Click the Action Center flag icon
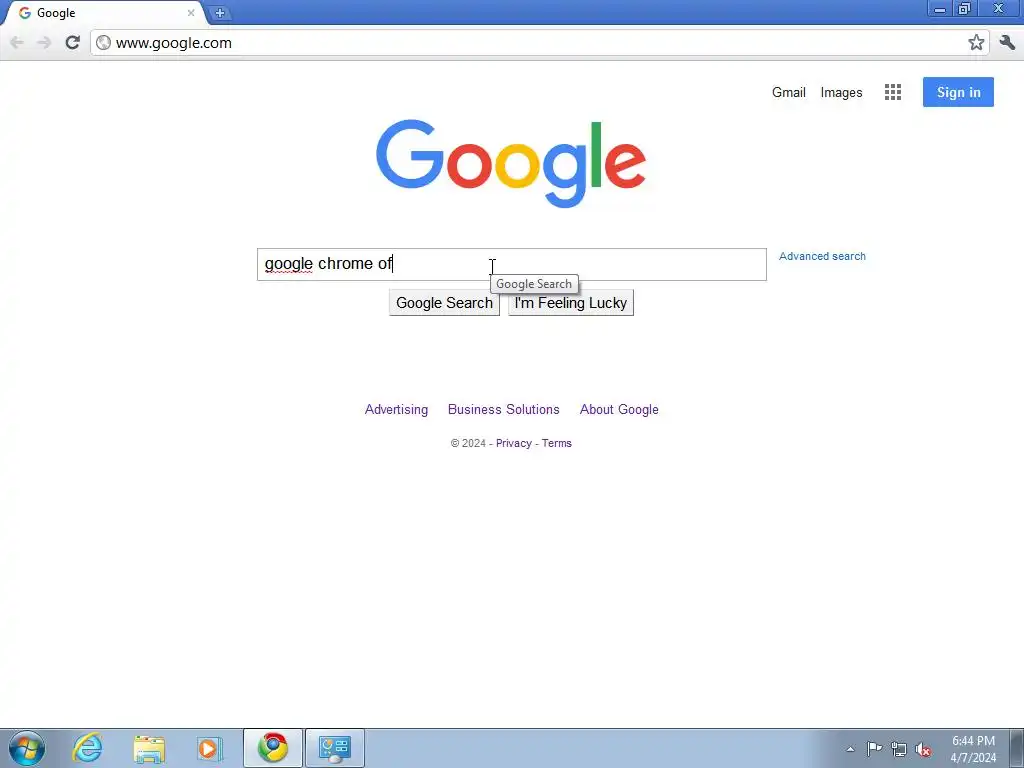The image size is (1024, 768). (x=874, y=749)
